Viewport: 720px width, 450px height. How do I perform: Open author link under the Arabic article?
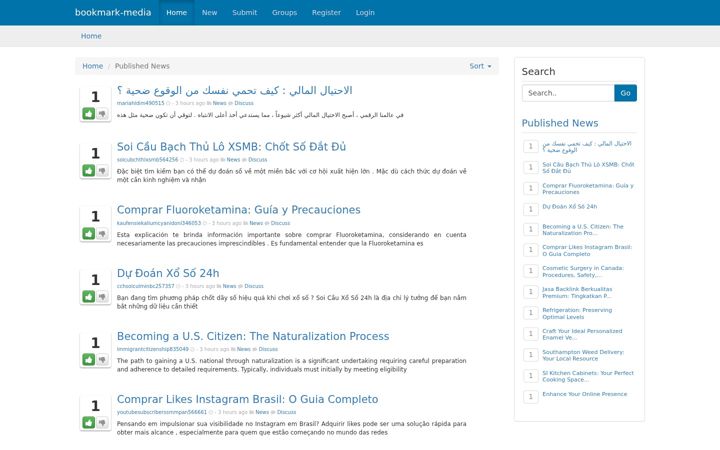[x=141, y=103]
